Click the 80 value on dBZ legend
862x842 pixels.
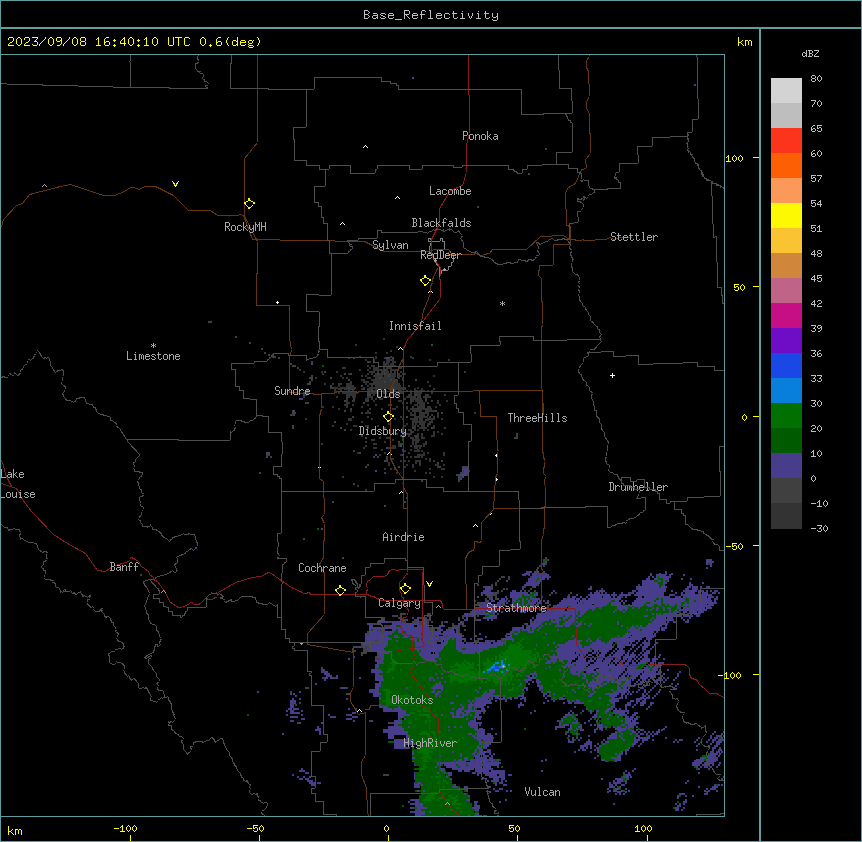point(816,79)
